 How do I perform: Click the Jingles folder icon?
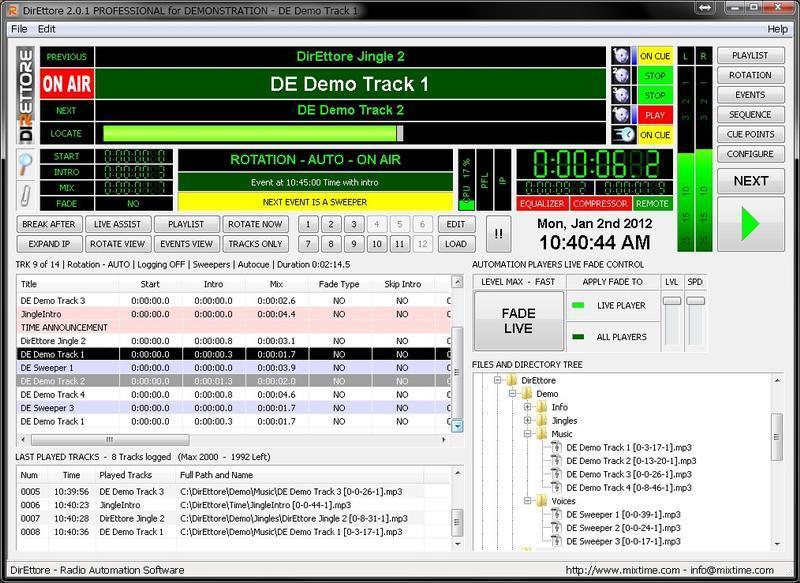(x=542, y=420)
